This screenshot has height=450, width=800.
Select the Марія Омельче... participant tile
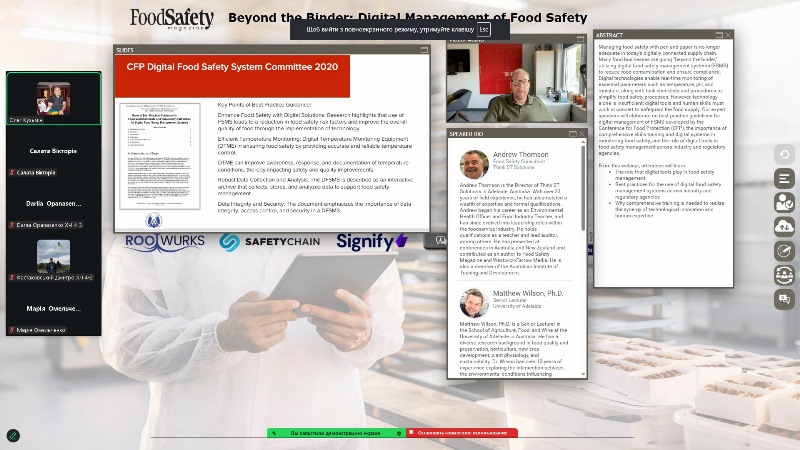tap(54, 309)
